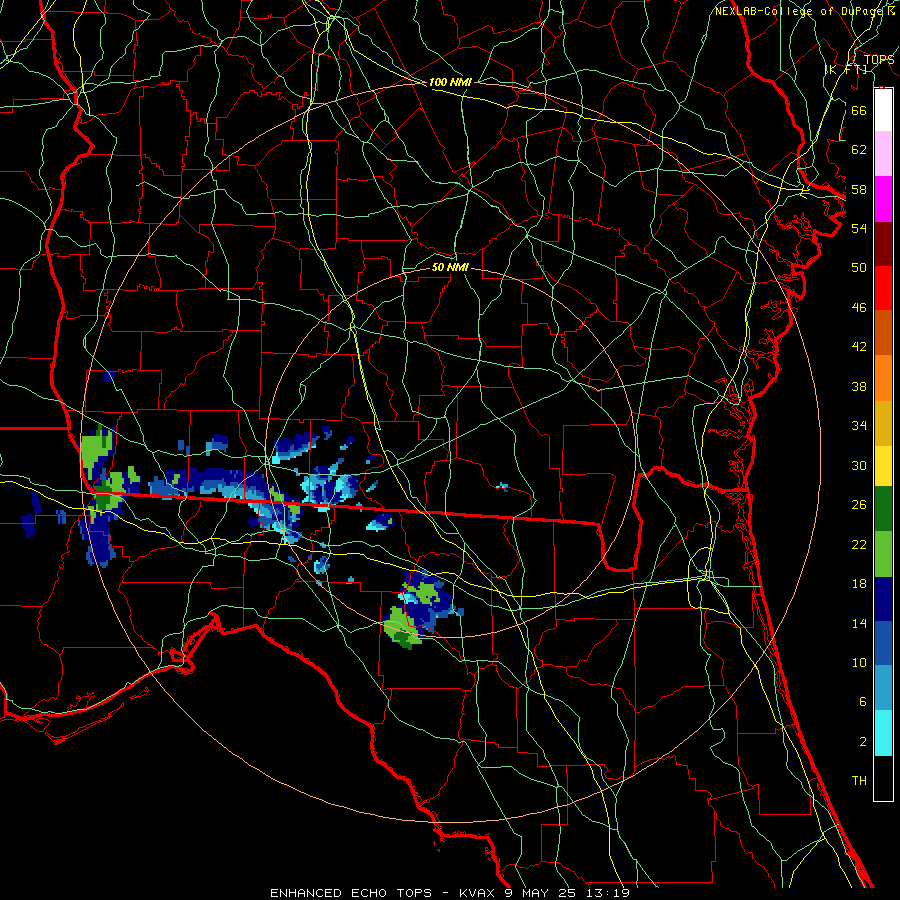Click the 50 NMI range ring label
The width and height of the screenshot is (900, 900).
[x=450, y=267]
